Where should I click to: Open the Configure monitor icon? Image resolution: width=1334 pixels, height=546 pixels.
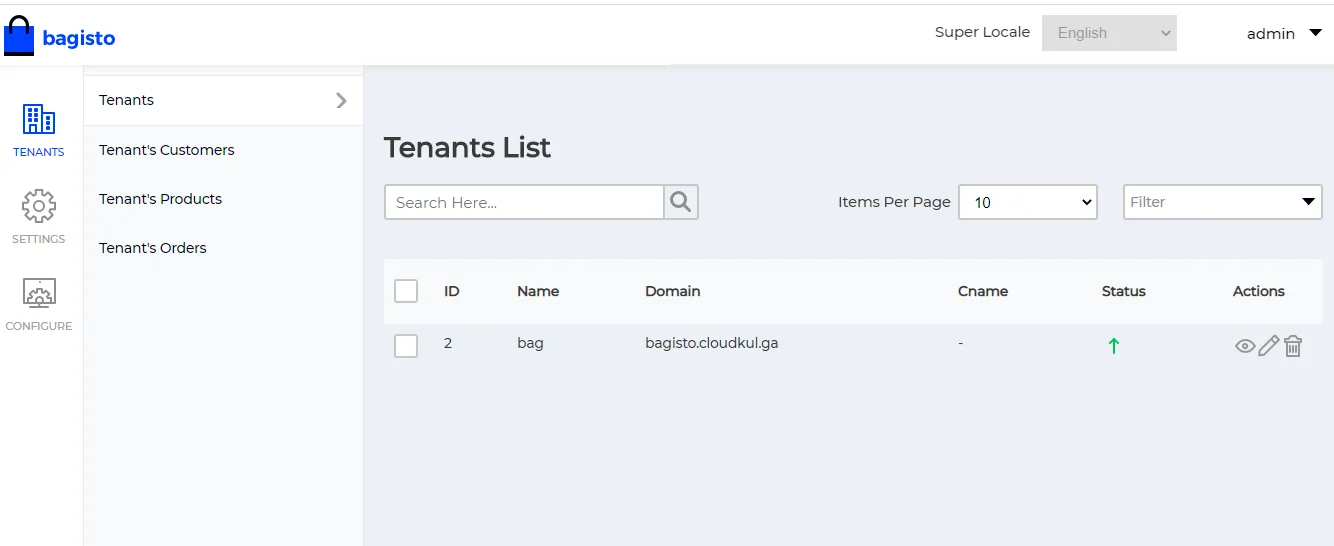point(38,293)
